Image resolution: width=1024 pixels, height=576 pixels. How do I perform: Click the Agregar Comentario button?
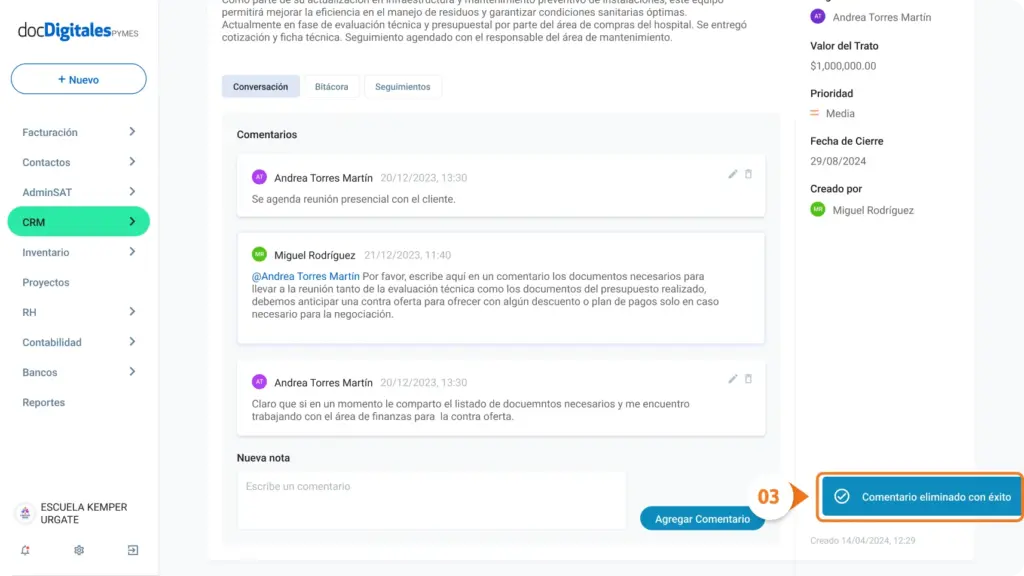point(702,519)
